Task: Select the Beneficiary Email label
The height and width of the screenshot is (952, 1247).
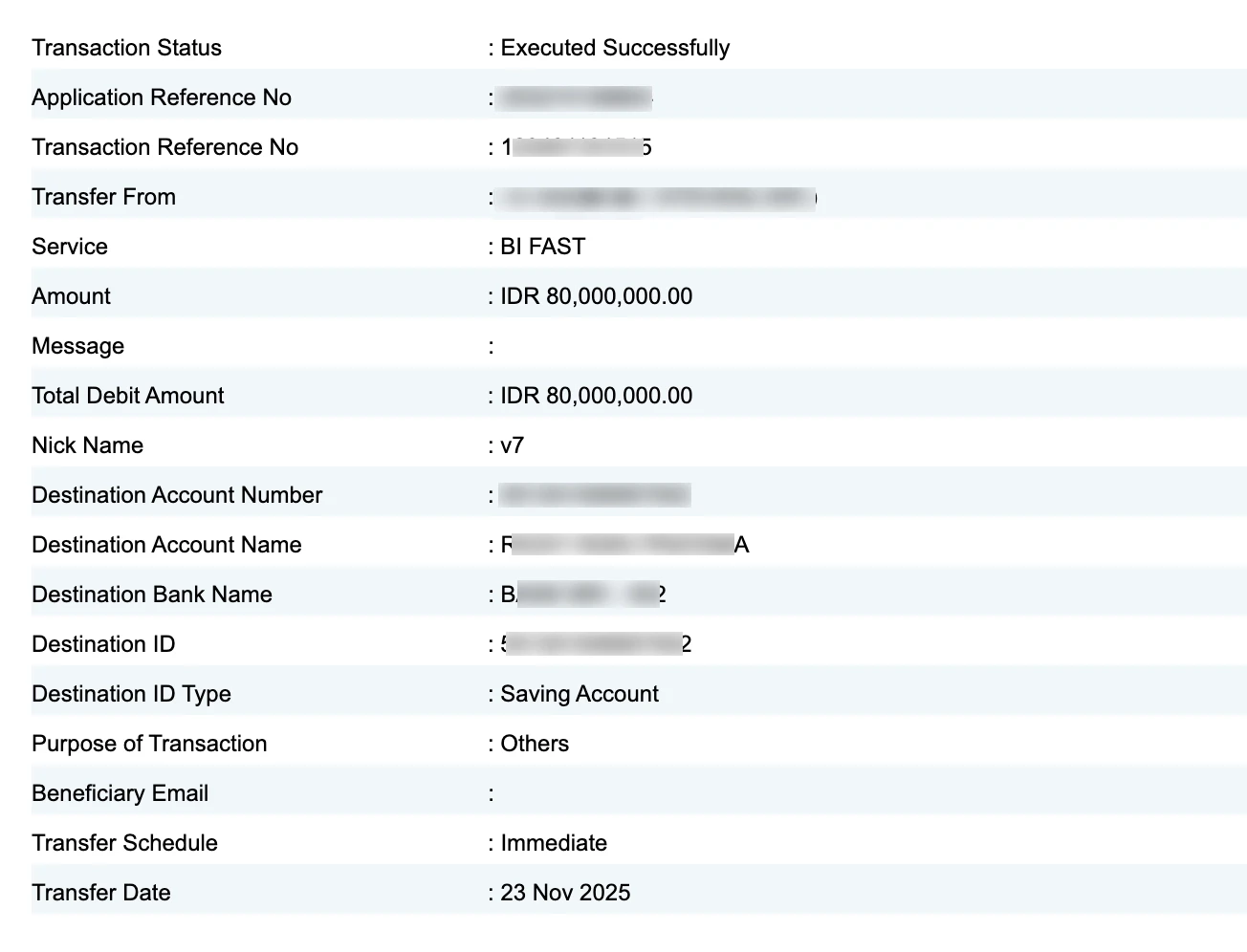Action: (120, 793)
